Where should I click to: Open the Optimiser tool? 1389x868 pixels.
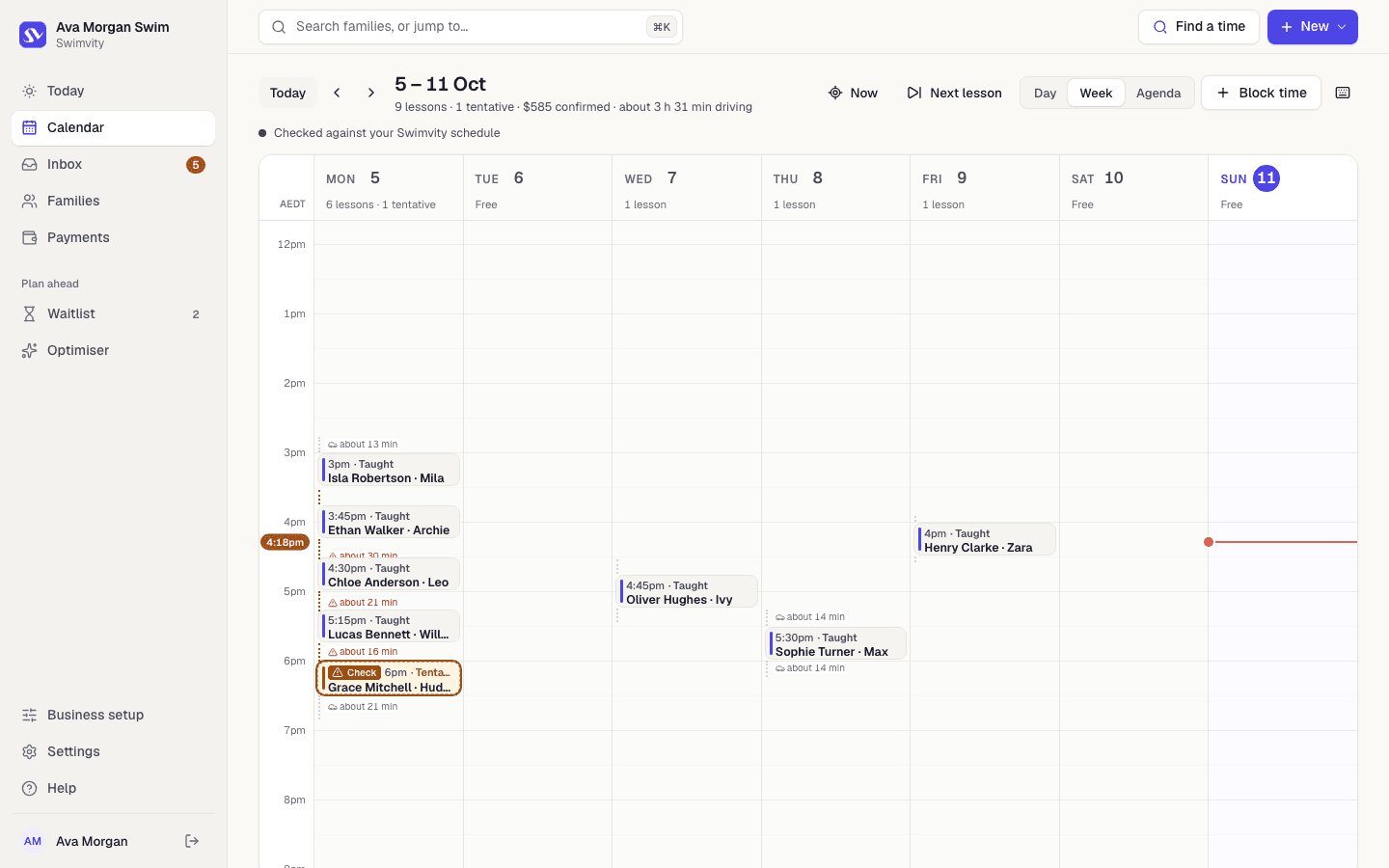coord(113,350)
